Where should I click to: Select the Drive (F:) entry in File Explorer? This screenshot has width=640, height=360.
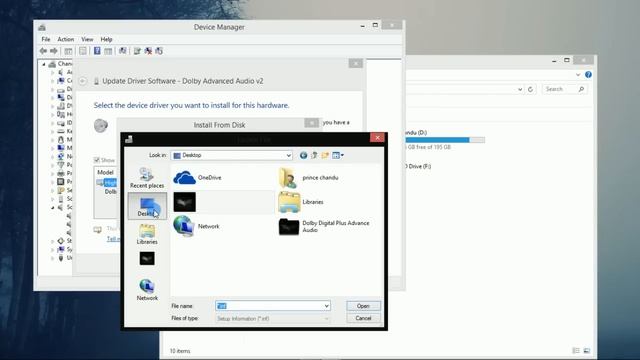[x=418, y=166]
